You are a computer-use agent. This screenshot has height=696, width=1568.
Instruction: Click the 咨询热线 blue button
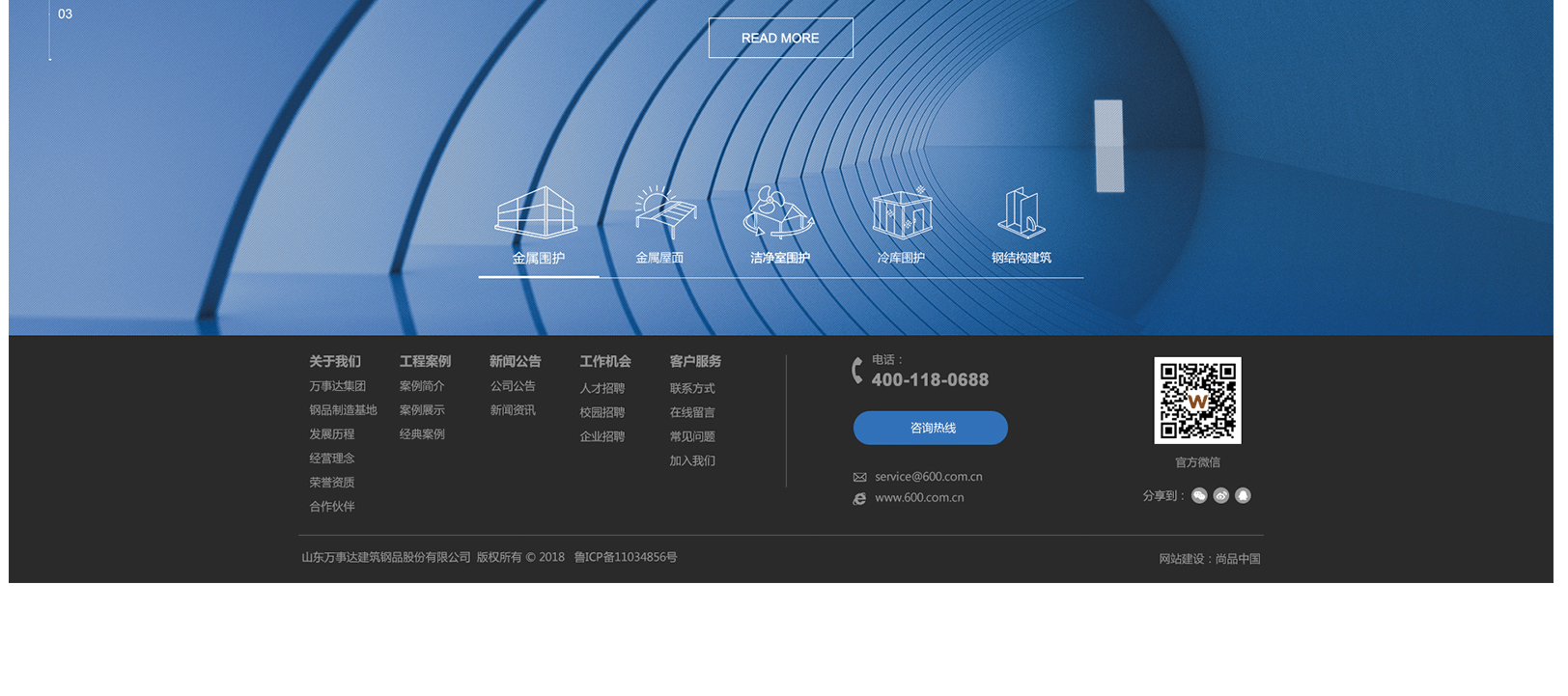[x=930, y=428]
